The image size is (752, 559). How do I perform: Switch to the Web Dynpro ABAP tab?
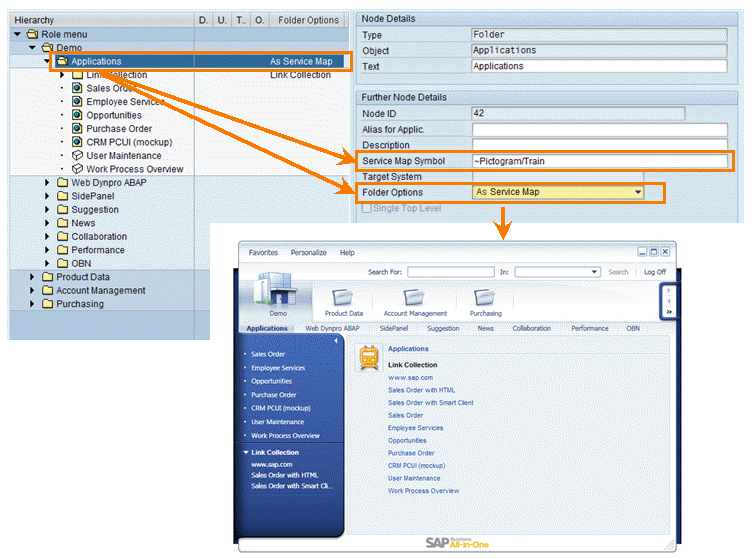pos(332,328)
